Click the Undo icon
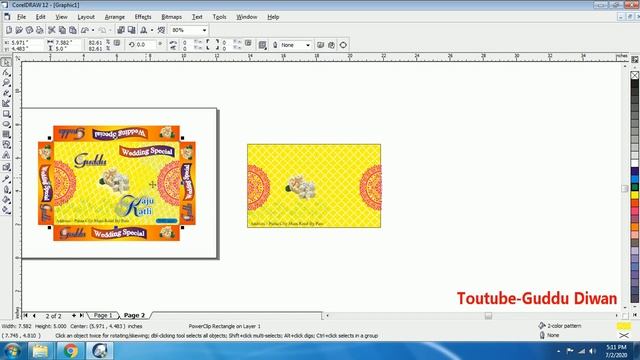 tap(85, 30)
